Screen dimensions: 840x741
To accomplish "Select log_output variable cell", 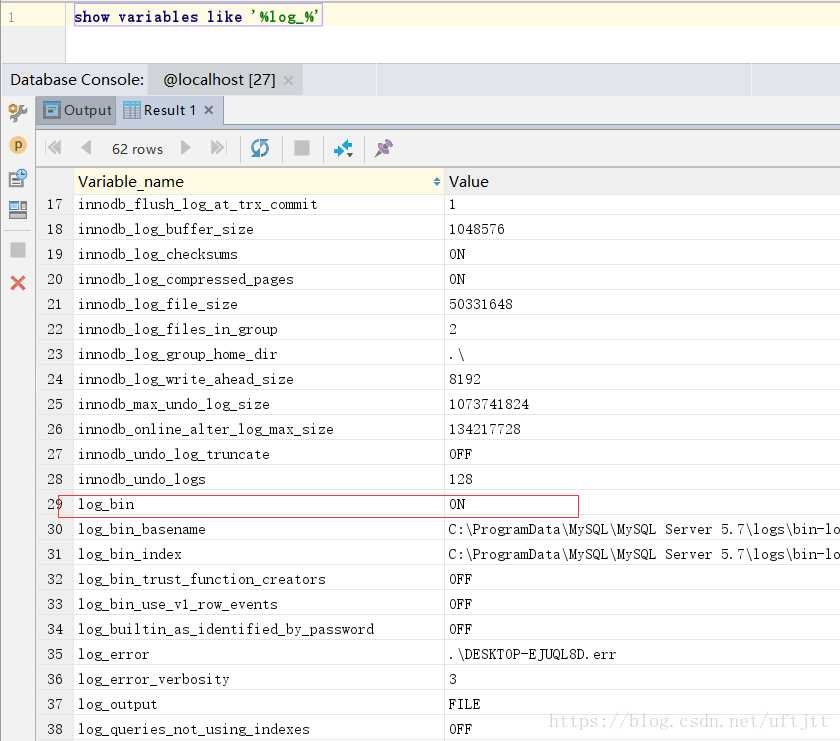I will point(259,704).
